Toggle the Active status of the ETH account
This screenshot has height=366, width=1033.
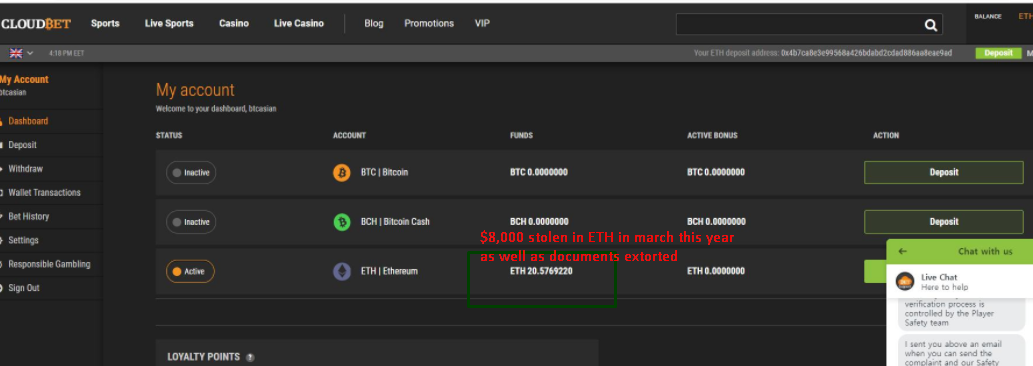(x=190, y=271)
